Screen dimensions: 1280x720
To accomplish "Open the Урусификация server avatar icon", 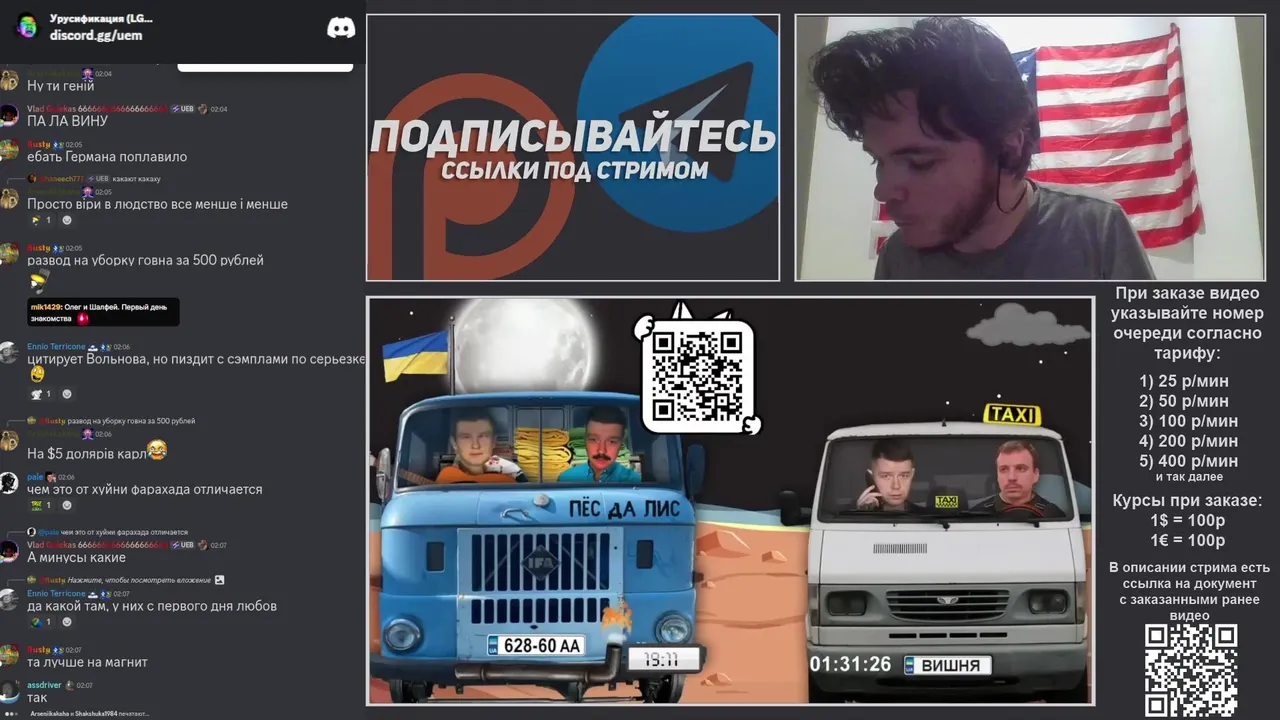I will click(x=27, y=27).
